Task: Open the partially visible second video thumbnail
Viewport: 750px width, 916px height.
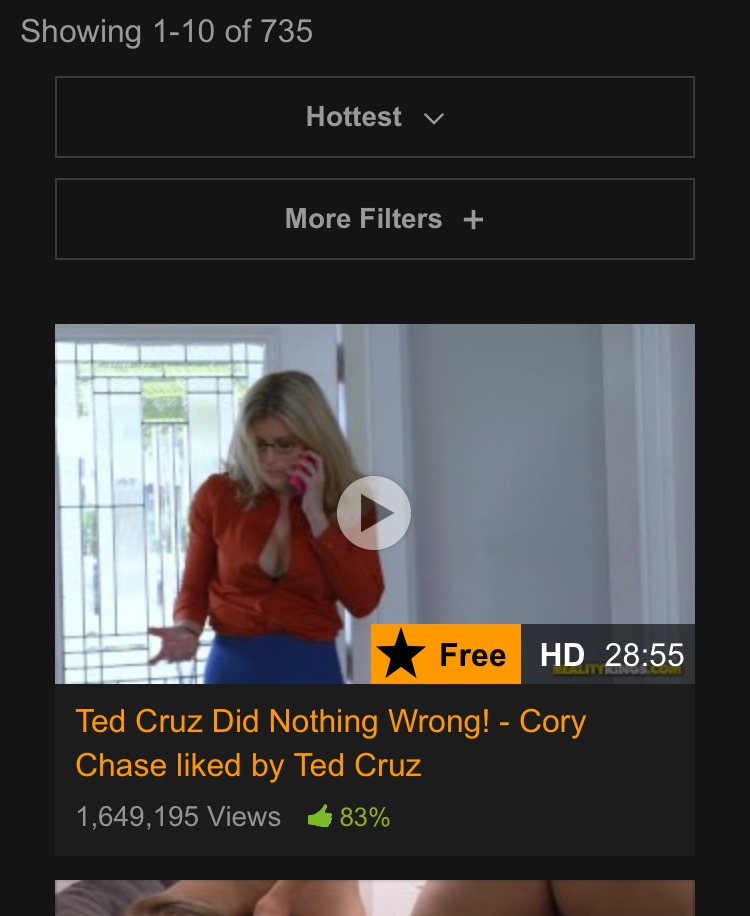Action: pos(374,898)
